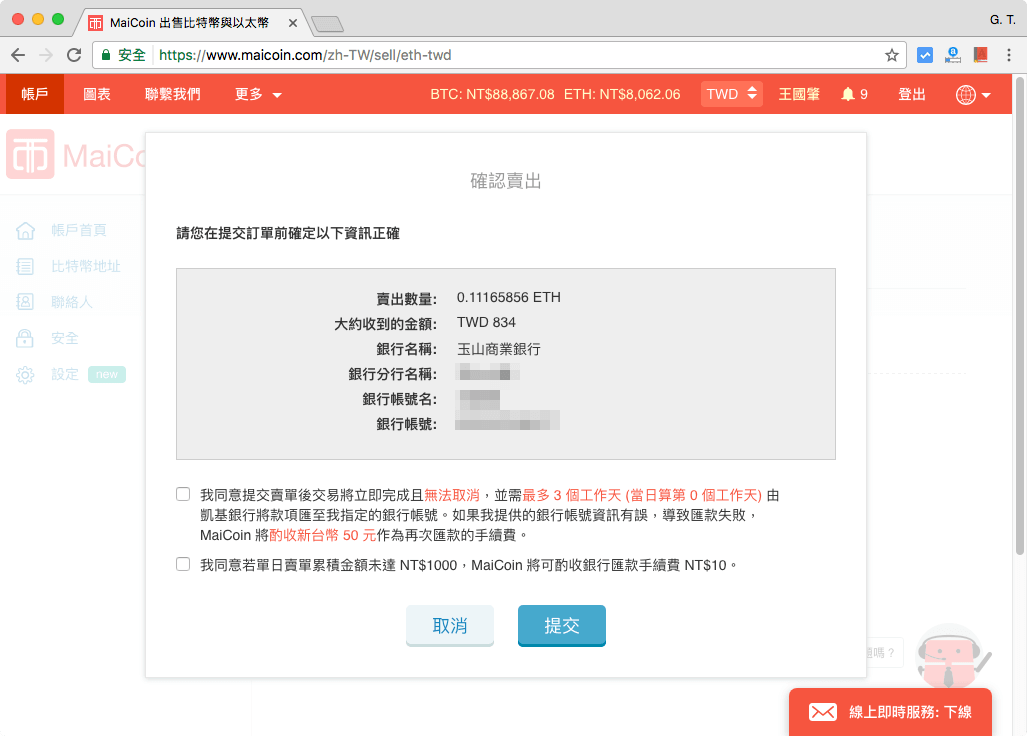1027x736 pixels.
Task: Click the 聯絡人 contacts icon
Action: click(x=26, y=301)
